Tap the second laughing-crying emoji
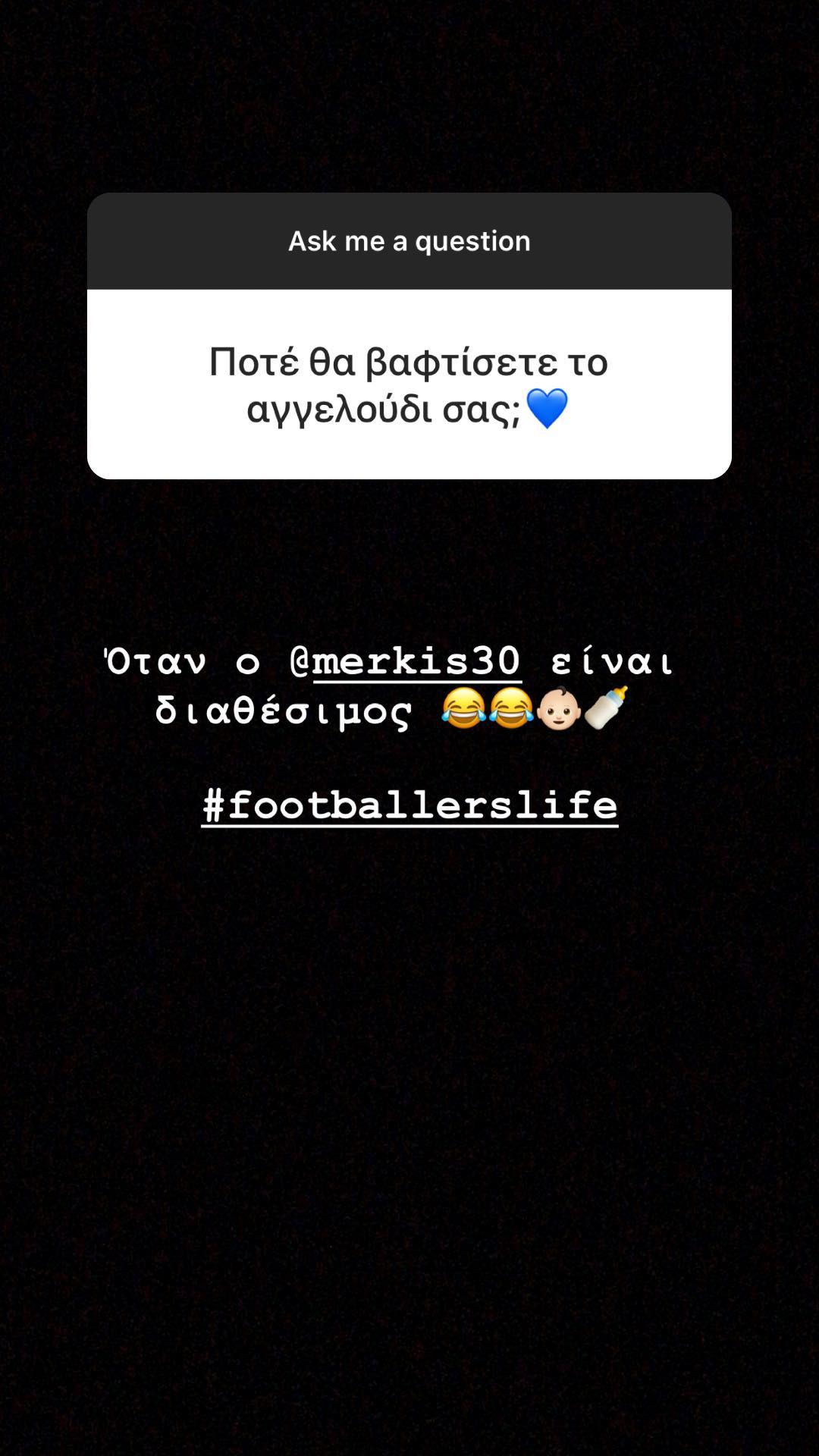This screenshot has width=819, height=1456. pos(511,708)
